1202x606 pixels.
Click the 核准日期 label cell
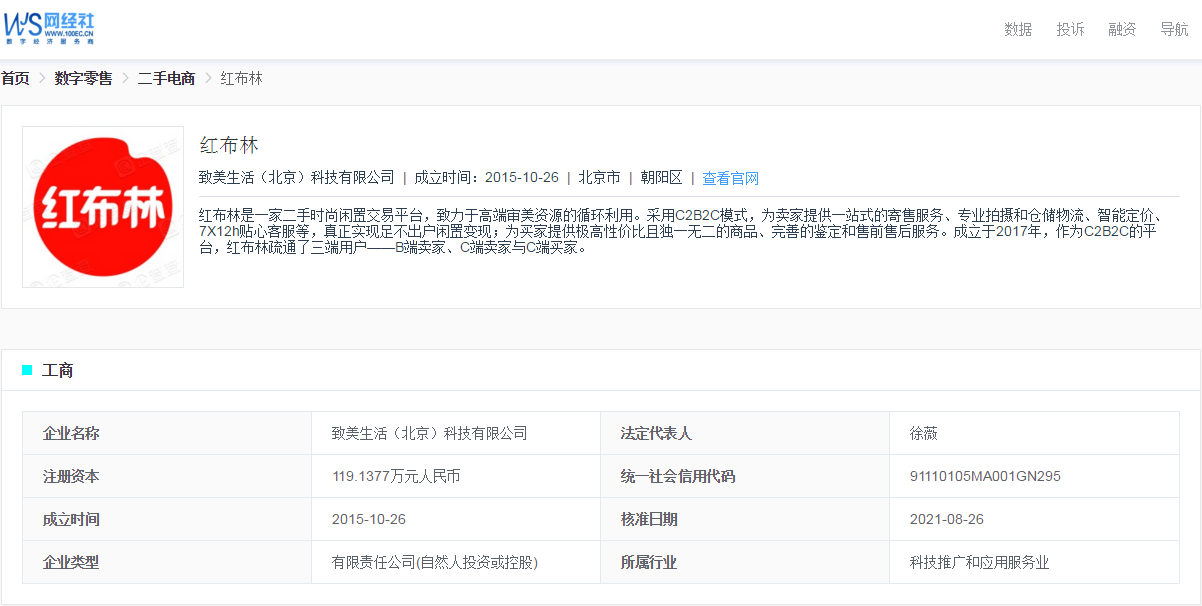(x=745, y=519)
